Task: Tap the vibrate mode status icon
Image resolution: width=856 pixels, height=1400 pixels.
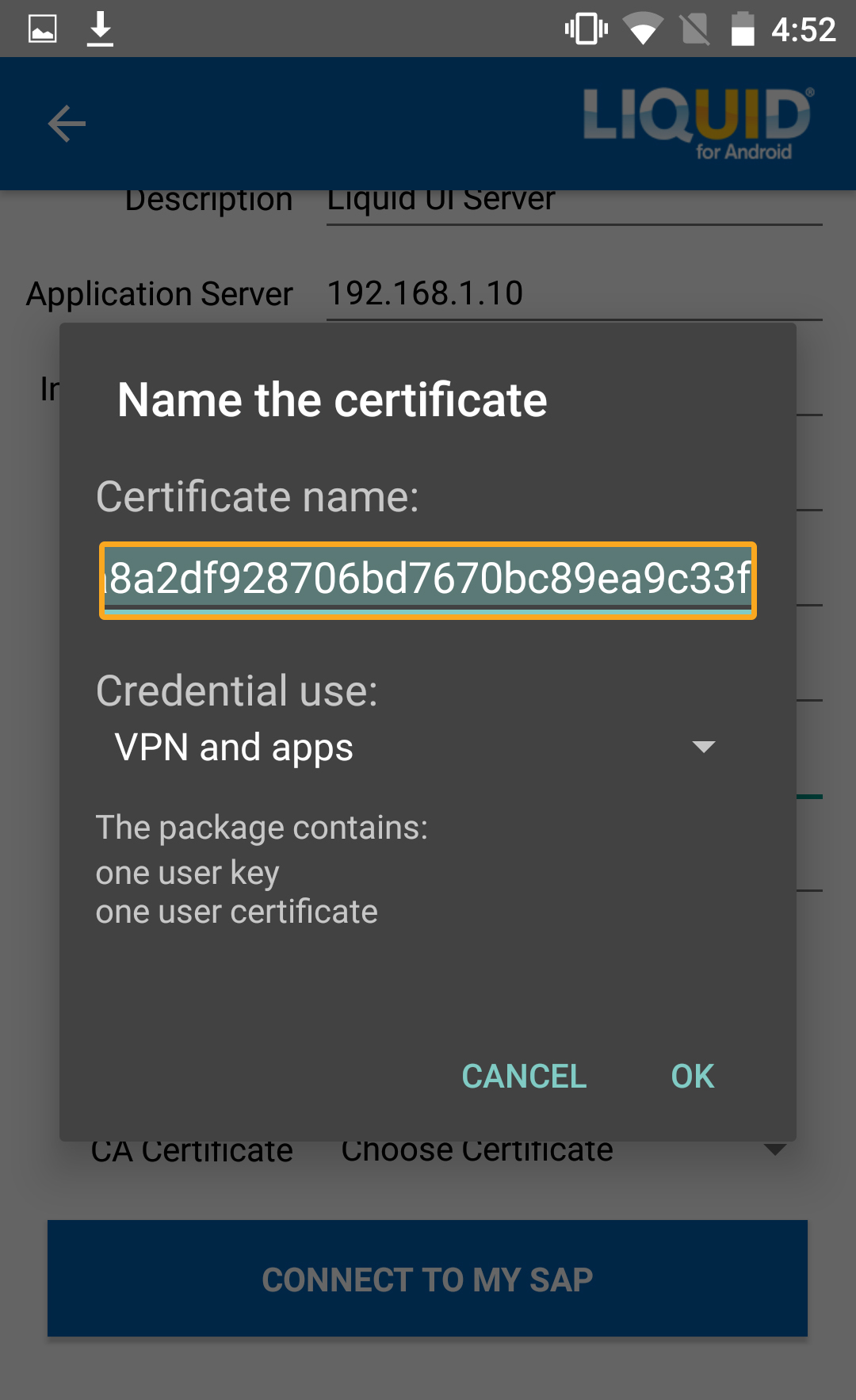Action: 586,29
